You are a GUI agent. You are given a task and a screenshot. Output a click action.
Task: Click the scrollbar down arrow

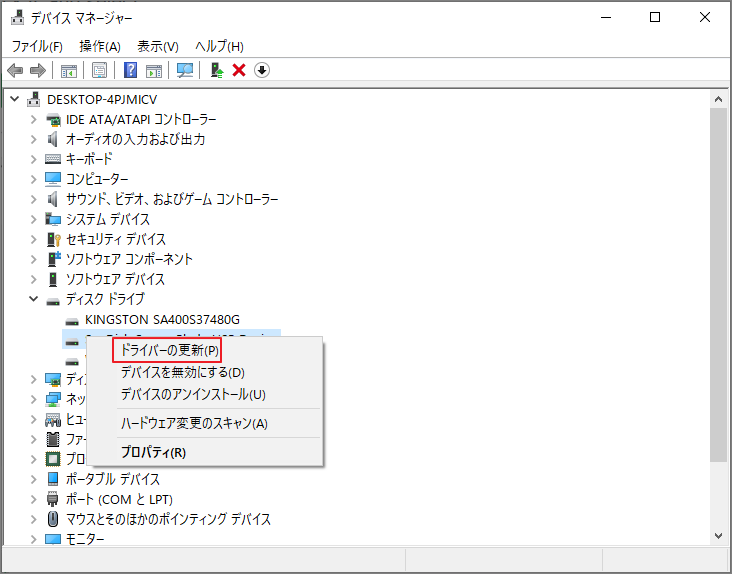point(718,536)
